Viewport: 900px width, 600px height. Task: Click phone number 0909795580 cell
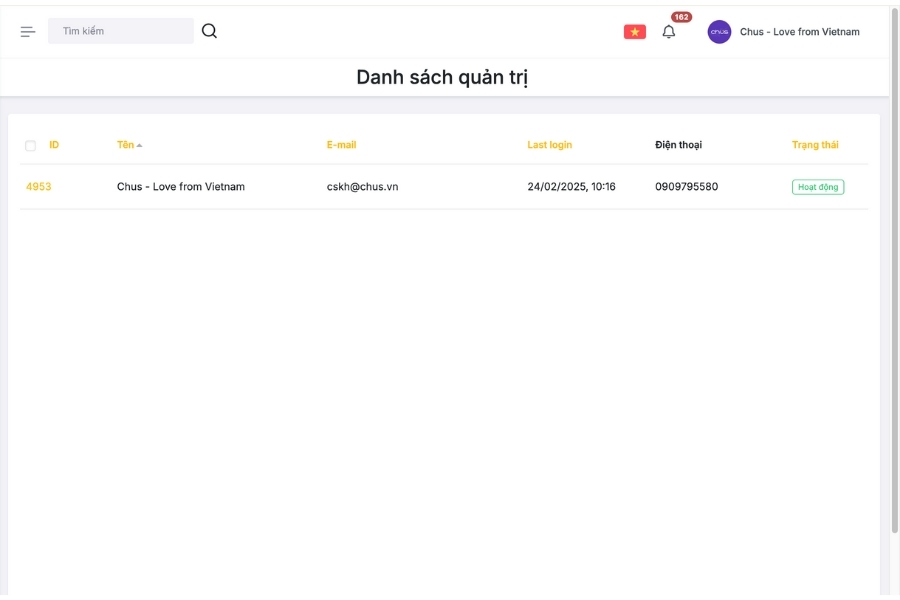click(686, 187)
